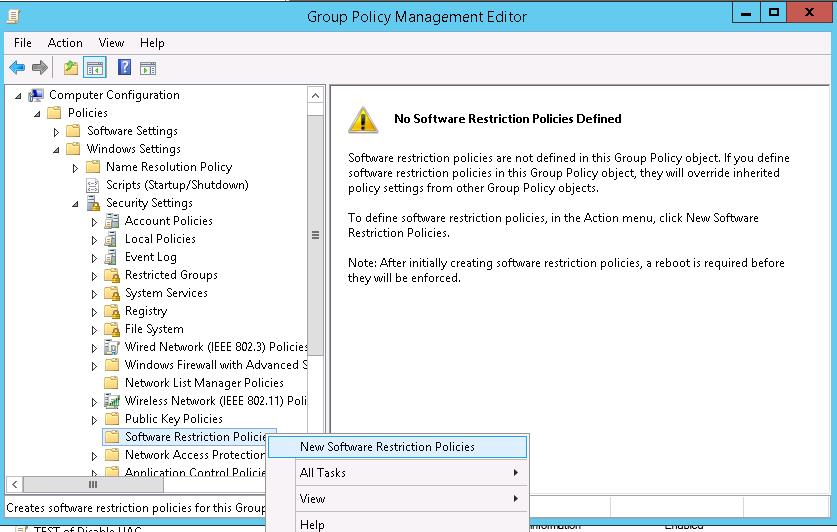Open the Help question mark toolbar icon

(124, 67)
